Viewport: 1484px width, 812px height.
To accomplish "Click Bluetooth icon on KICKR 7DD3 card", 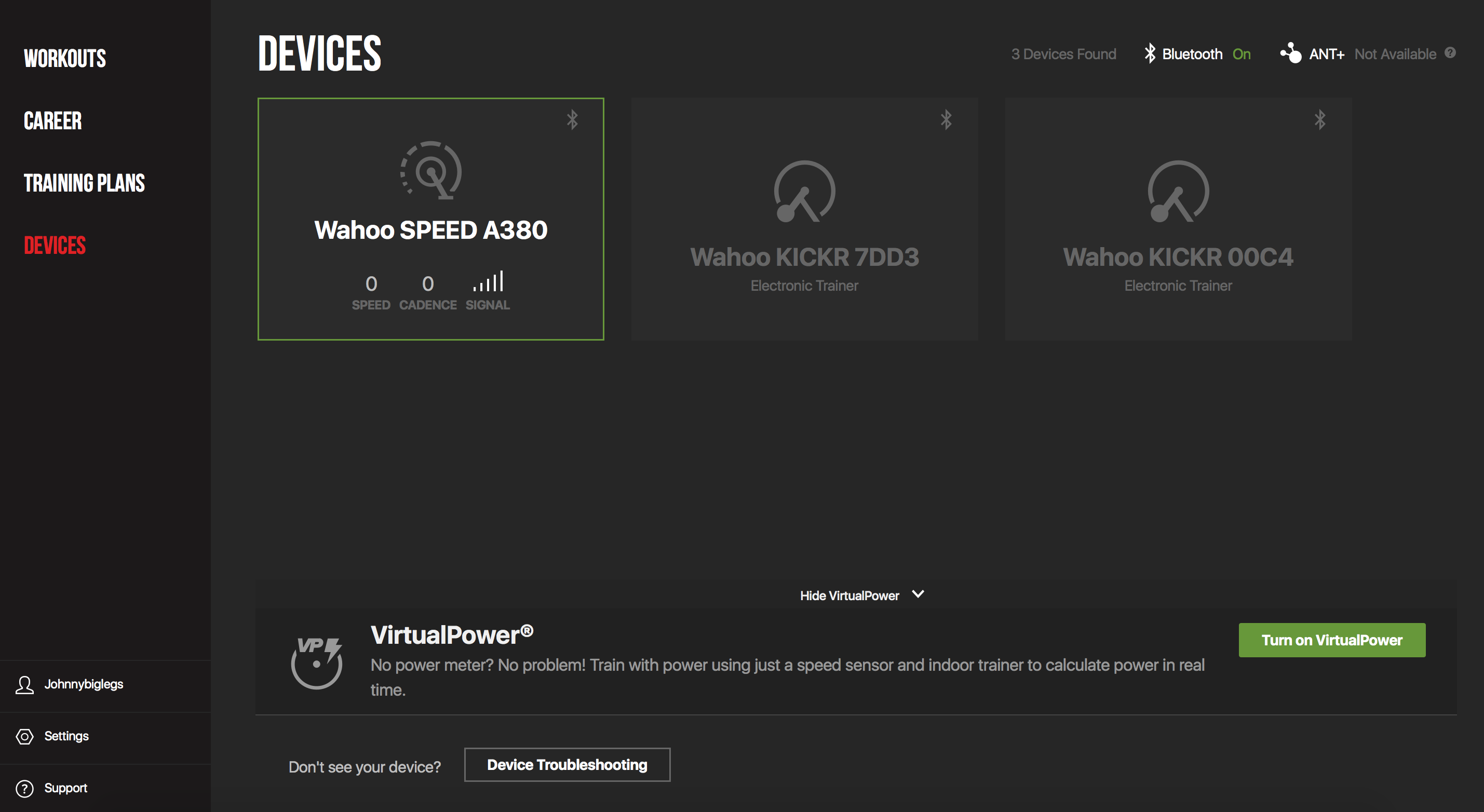I will point(946,120).
